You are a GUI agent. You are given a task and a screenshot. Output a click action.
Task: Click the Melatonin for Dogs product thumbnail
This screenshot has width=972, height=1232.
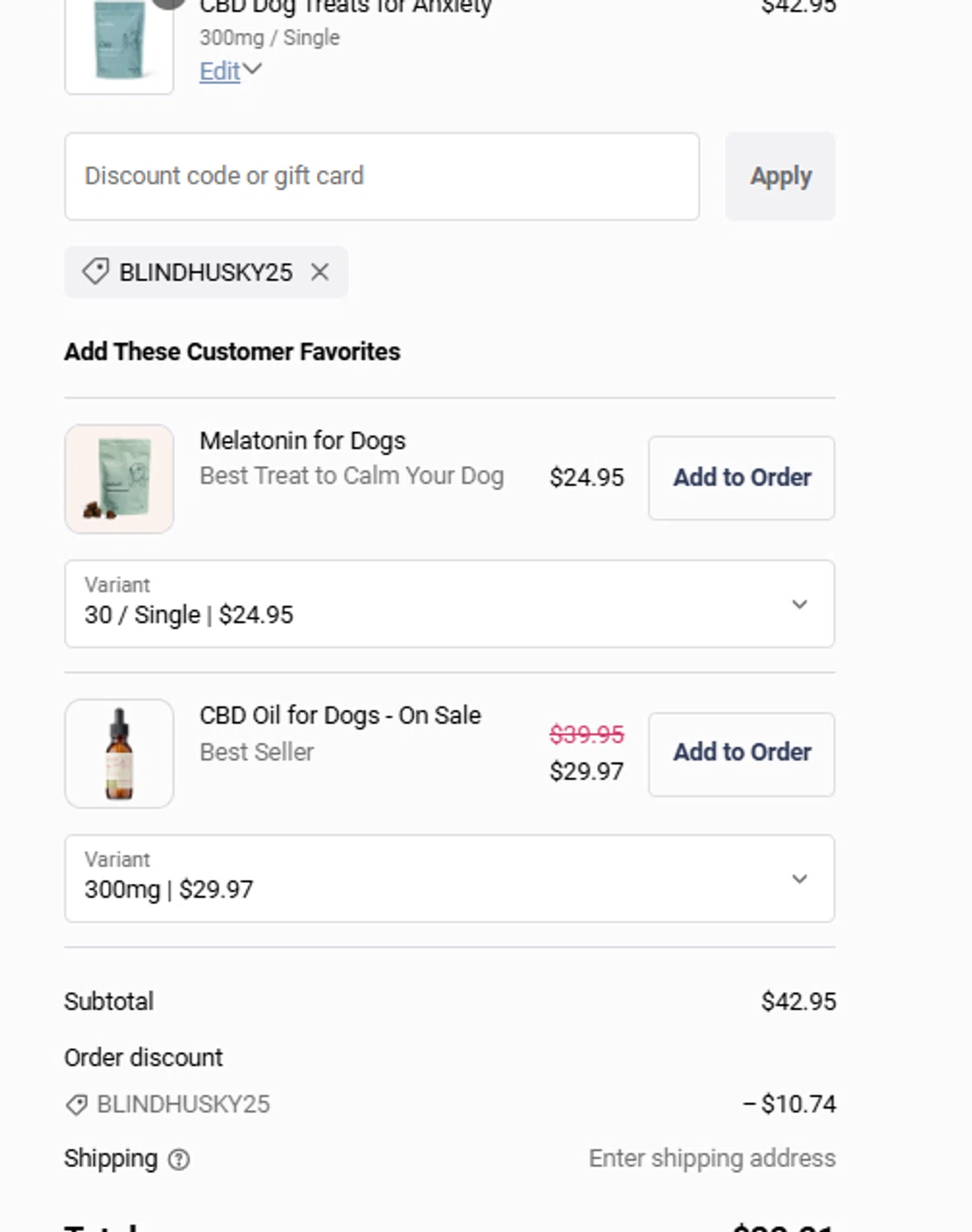[119, 478]
